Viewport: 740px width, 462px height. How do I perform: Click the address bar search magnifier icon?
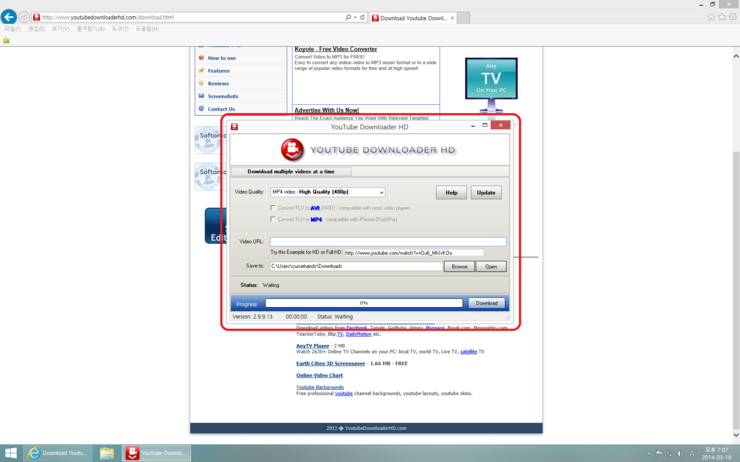coord(348,17)
